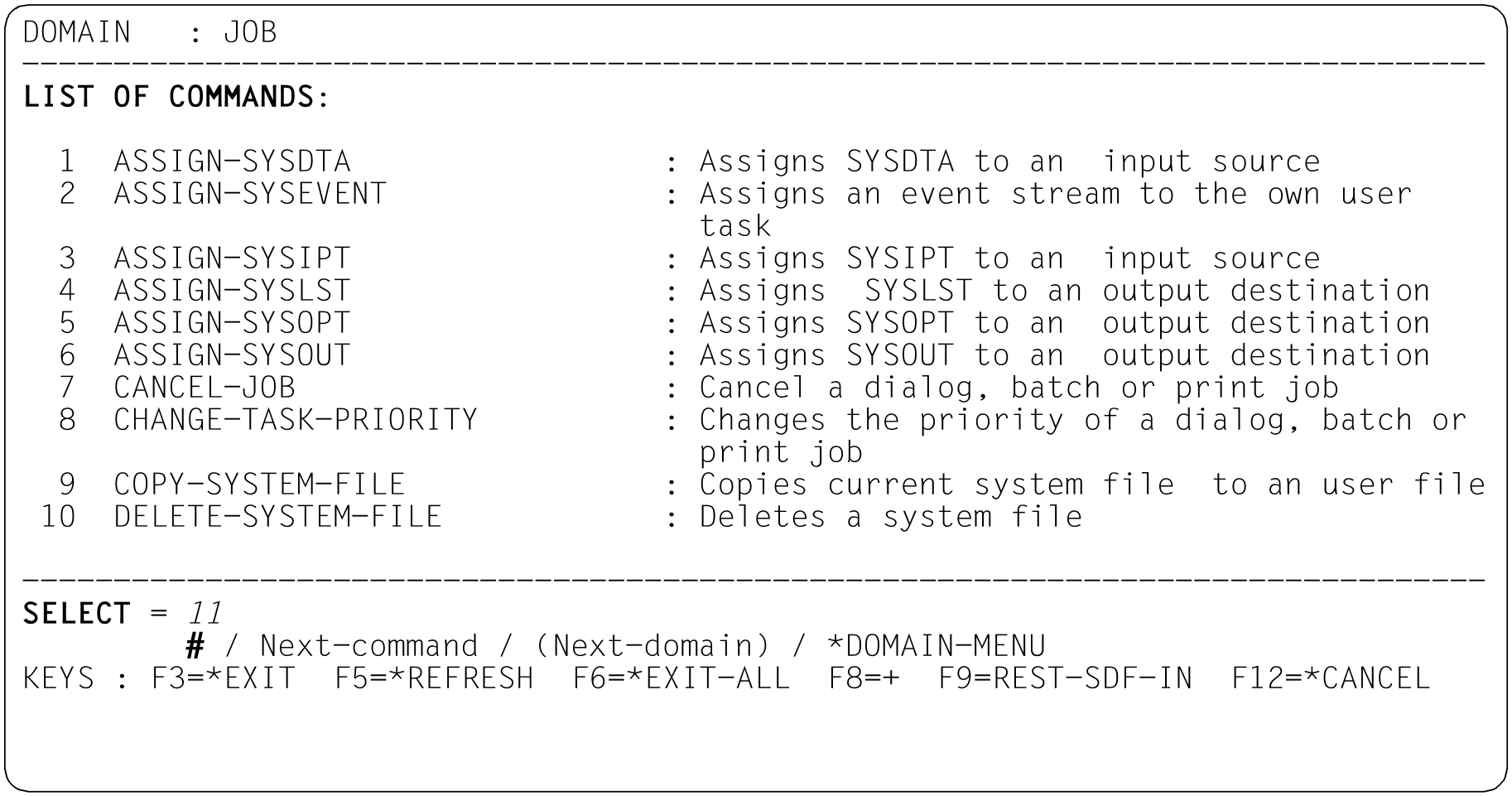Select ASSIGN-SYSOPT in the list
The width and height of the screenshot is (1512, 796).
232,323
